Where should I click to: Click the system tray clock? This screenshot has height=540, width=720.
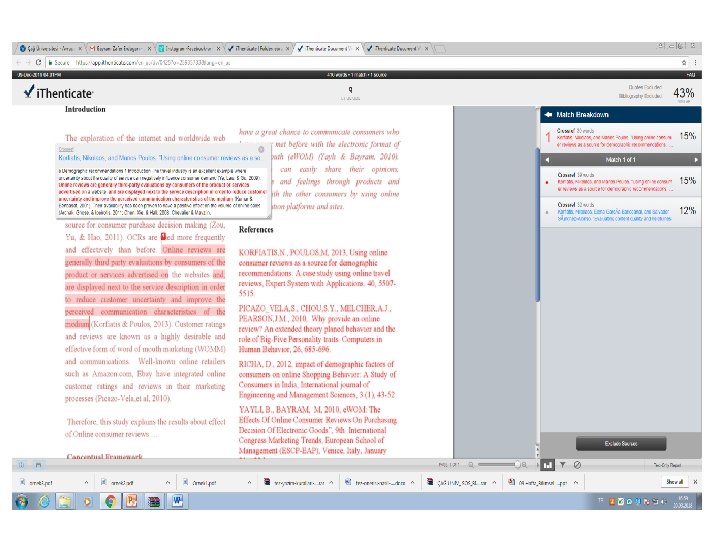tap(683, 502)
